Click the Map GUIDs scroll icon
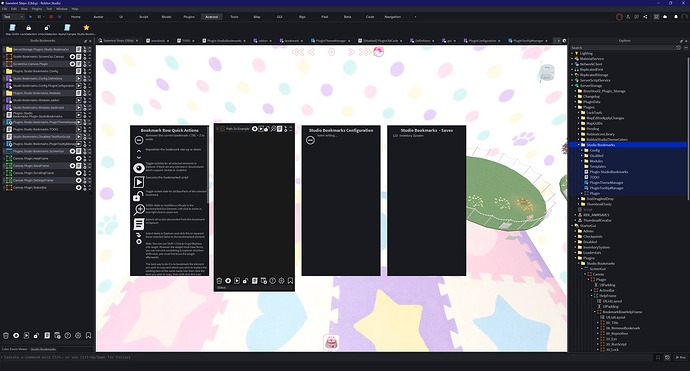690x371 pixels. (12, 28)
